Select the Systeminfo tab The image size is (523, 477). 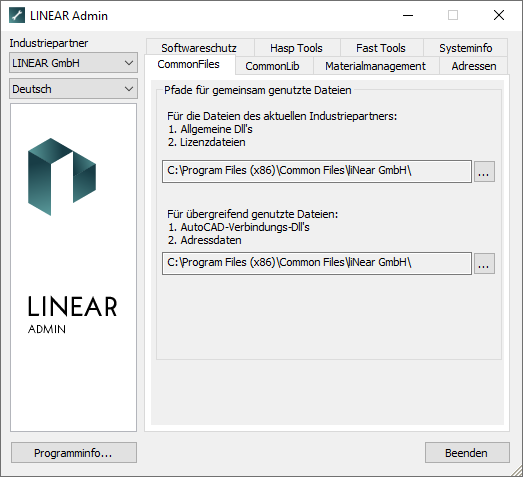click(x=466, y=48)
